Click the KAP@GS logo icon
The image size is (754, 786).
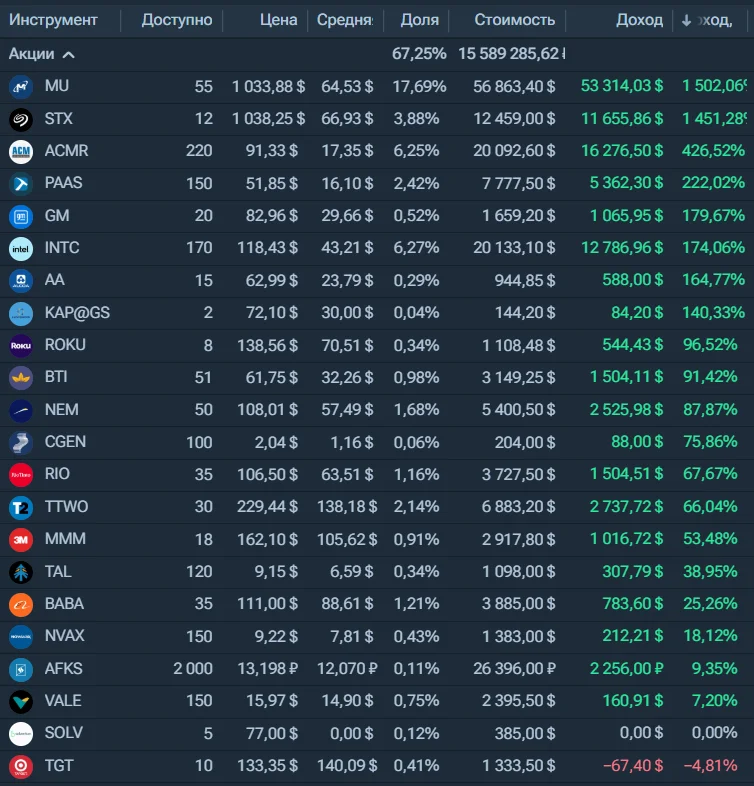pyautogui.click(x=21, y=313)
